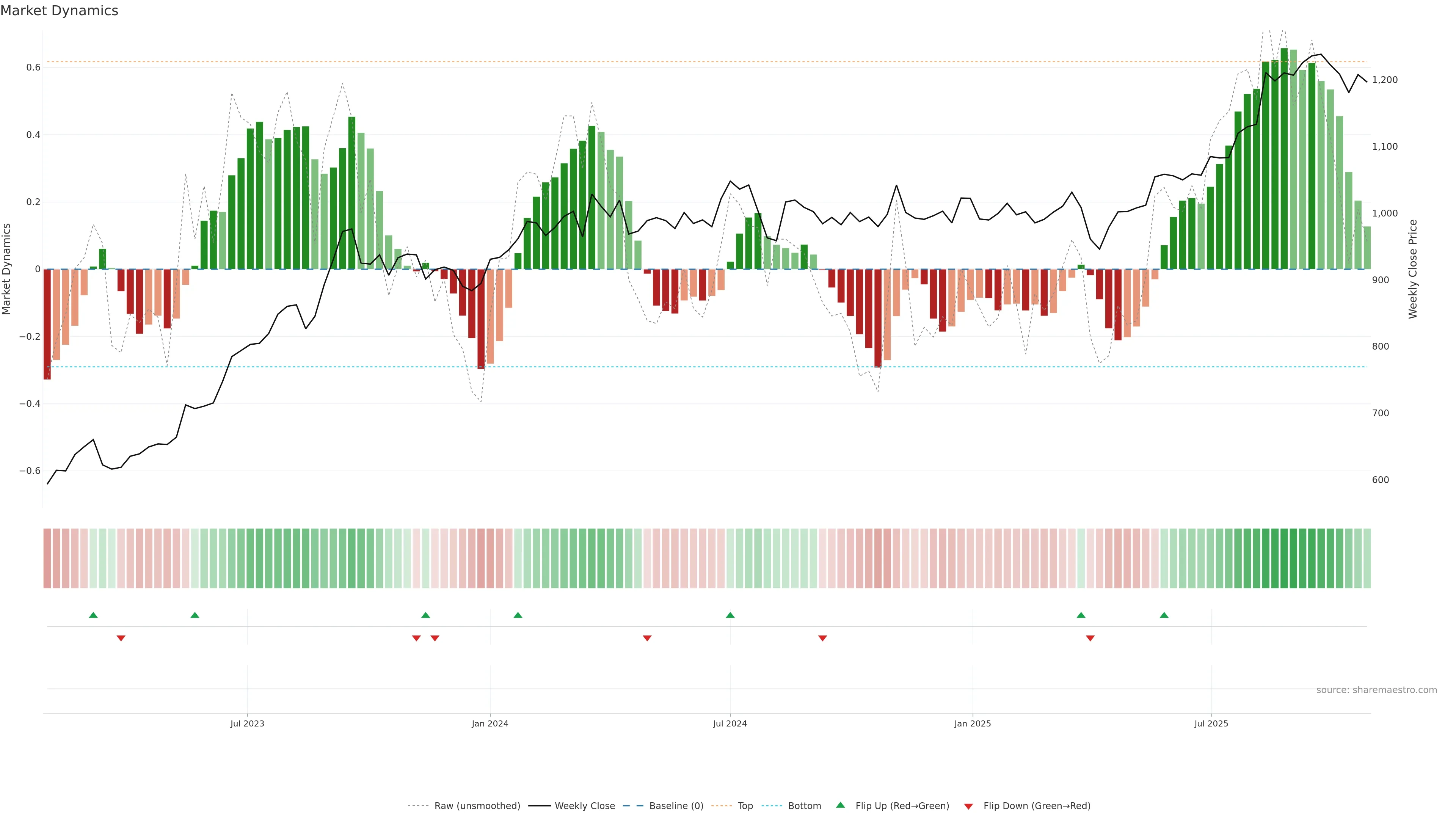Viewport: 1456px width, 819px height.
Task: Hide the Top threshold legend entry
Action: click(745, 806)
